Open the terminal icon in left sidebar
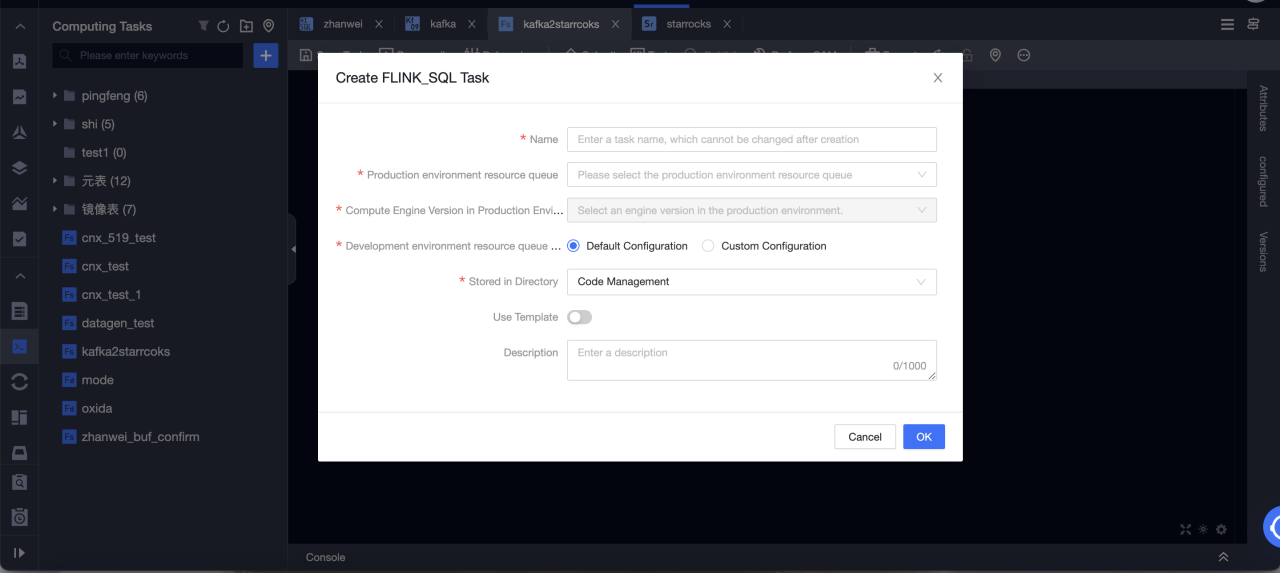 pyautogui.click(x=19, y=347)
